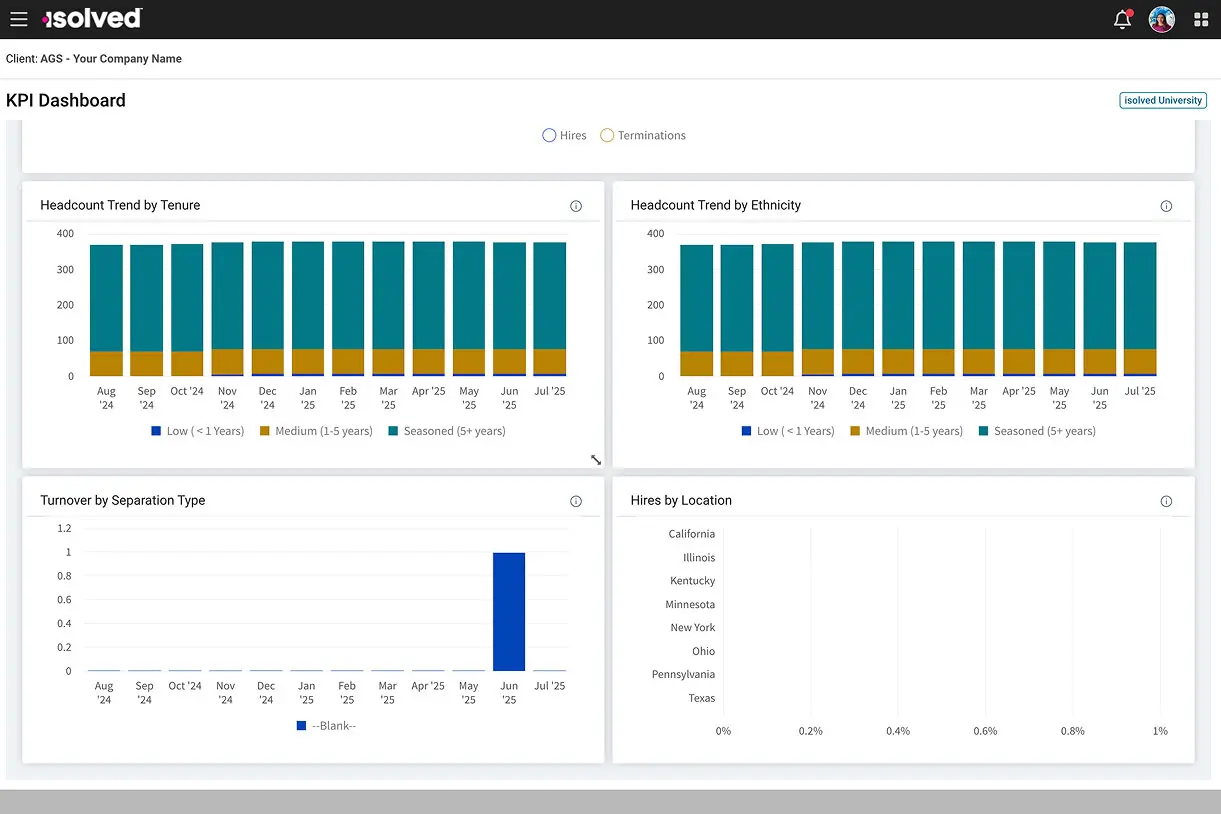
Task: Show info for Hires by Location
Action: pyautogui.click(x=1166, y=501)
